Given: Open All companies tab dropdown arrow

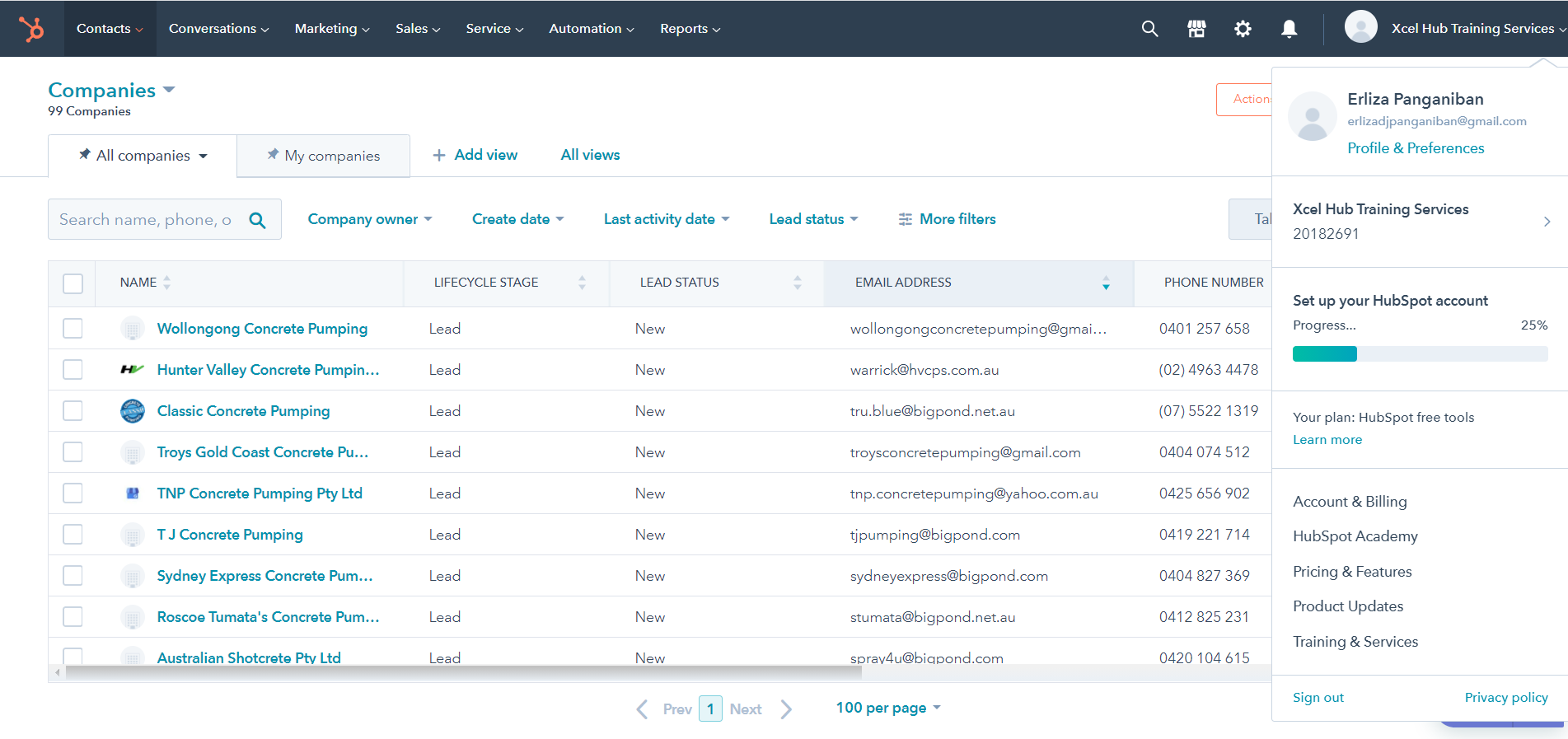Looking at the screenshot, I should pos(203,156).
